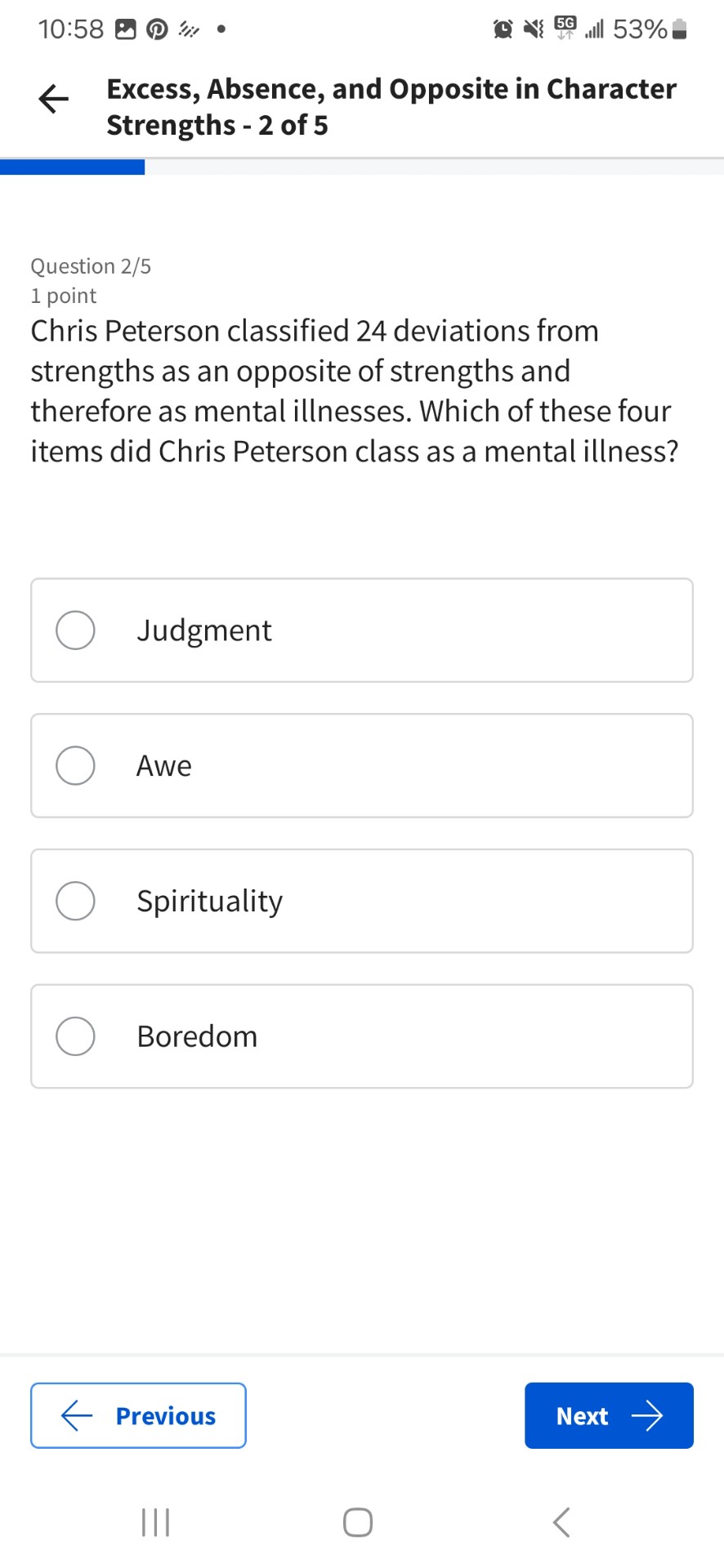
Task: Tap the 5G network signal icon
Action: coord(565,28)
